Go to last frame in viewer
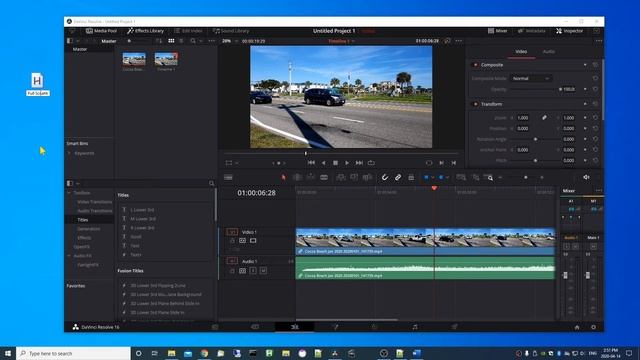The height and width of the screenshot is (360, 640). click(x=359, y=163)
